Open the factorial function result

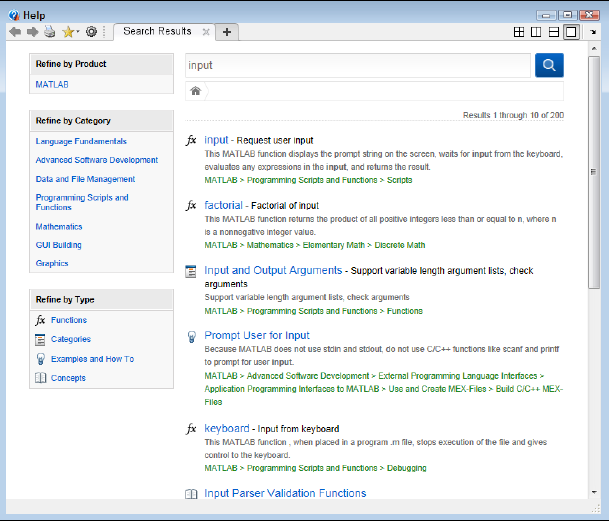(223, 205)
